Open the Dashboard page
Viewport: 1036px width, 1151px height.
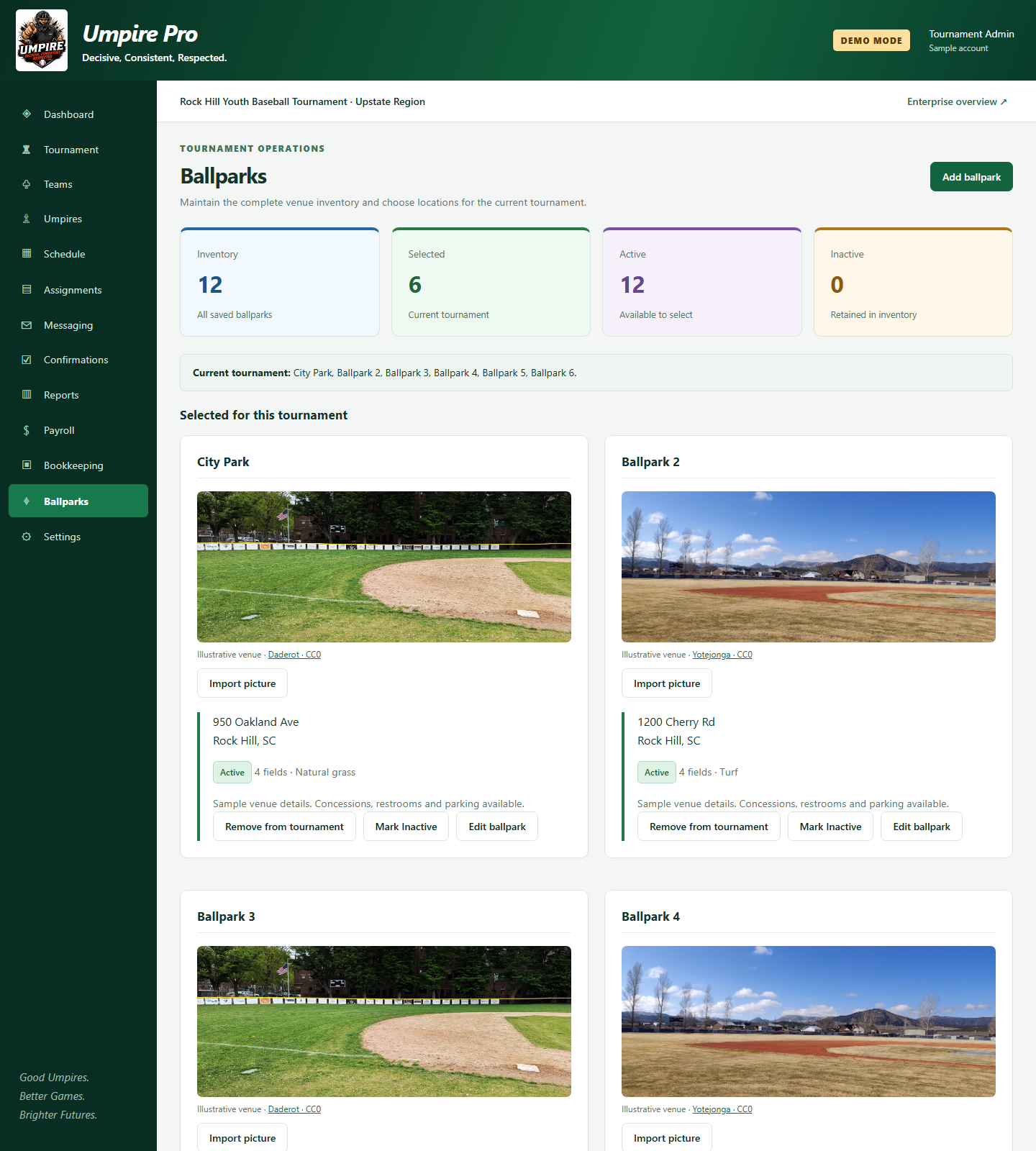point(78,114)
